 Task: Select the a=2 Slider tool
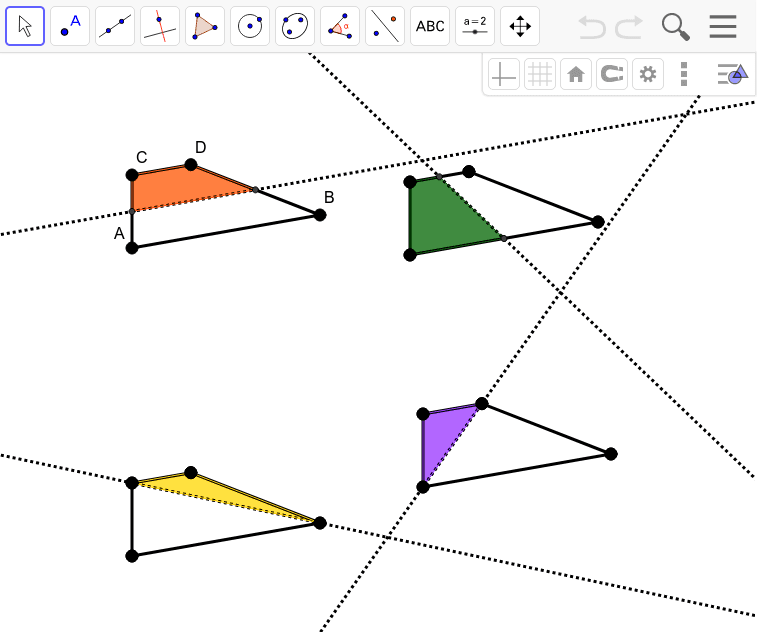click(x=475, y=26)
